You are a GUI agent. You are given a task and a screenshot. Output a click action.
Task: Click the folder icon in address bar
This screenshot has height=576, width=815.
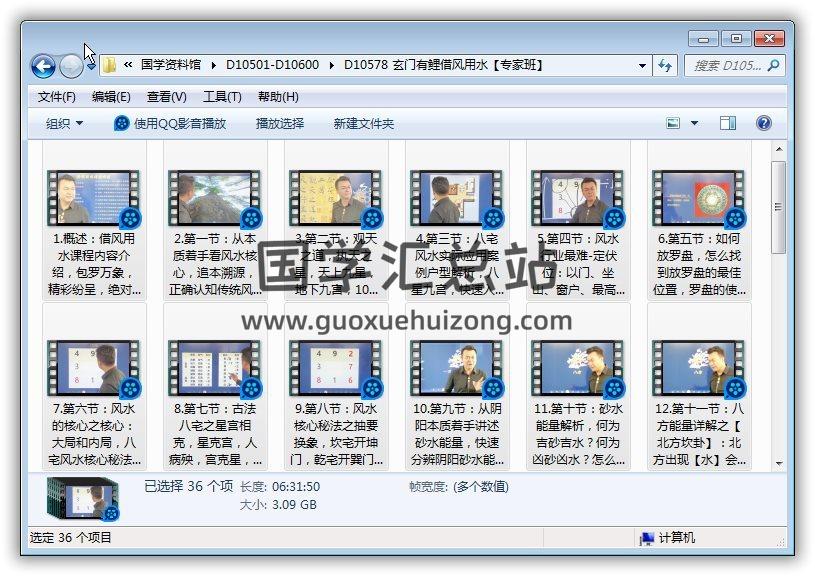pos(110,65)
